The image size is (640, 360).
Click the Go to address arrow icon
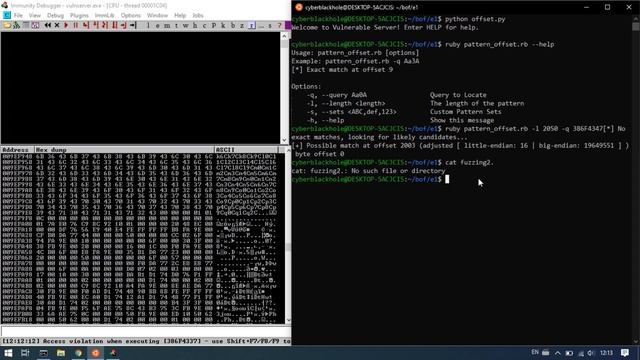133,25
